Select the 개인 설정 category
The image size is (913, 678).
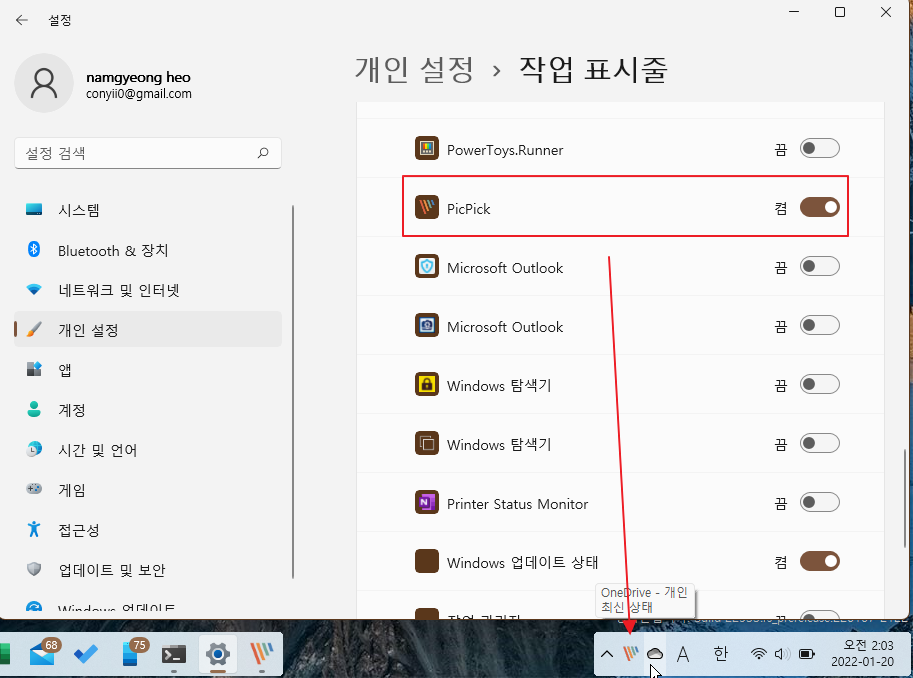point(148,330)
